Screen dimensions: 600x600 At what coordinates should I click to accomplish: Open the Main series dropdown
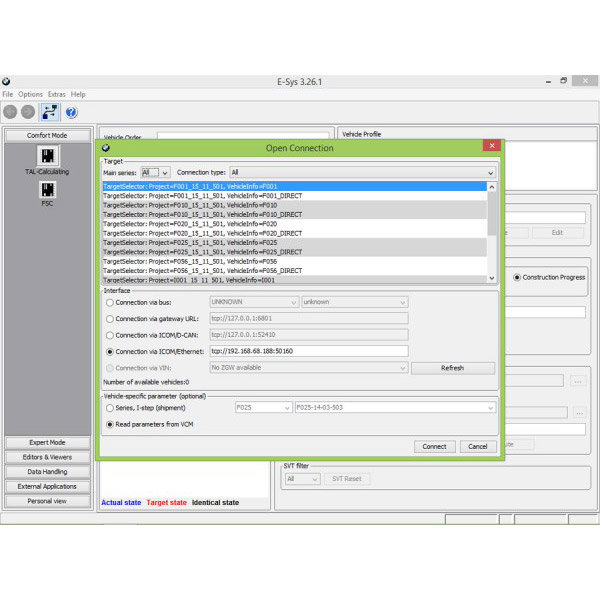pos(155,173)
